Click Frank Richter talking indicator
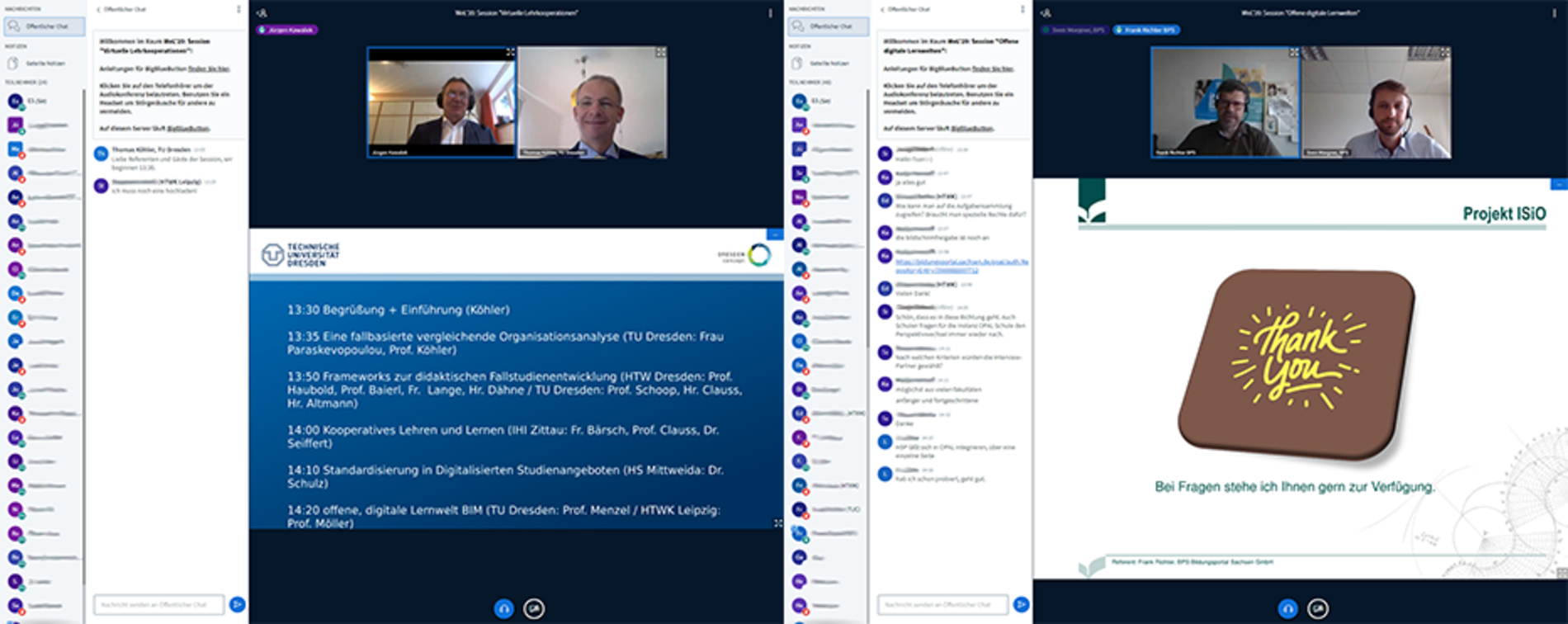 1146,30
